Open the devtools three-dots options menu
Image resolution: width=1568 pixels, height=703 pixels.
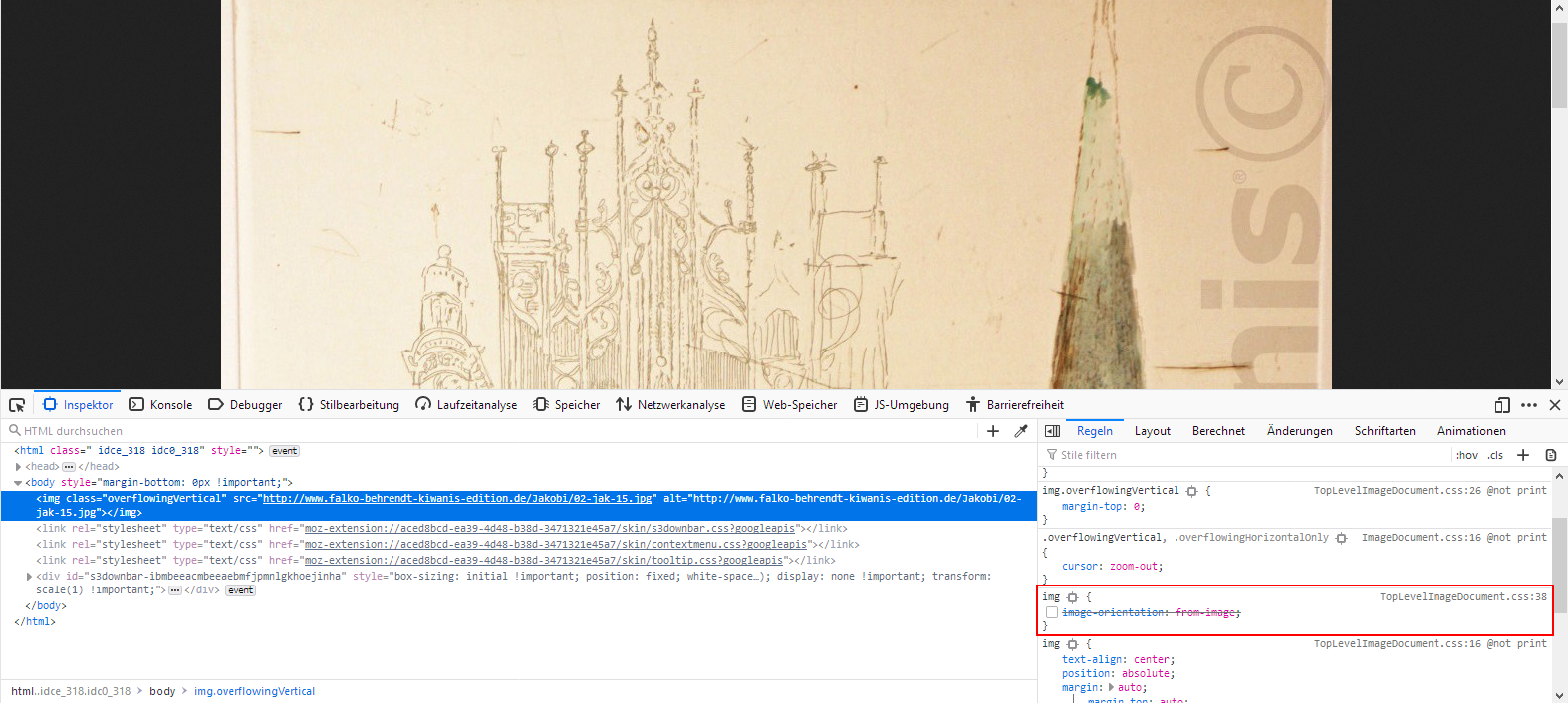tap(1529, 405)
